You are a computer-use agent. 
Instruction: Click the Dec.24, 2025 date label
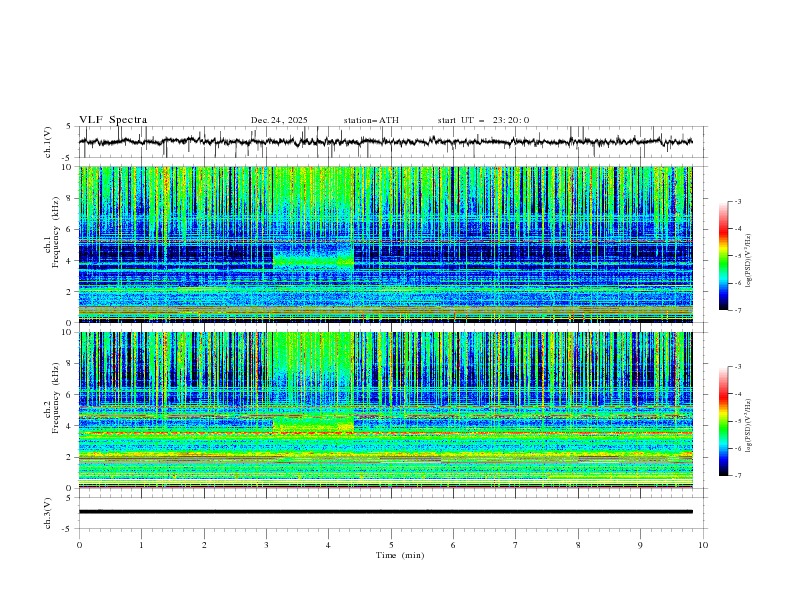point(279,120)
